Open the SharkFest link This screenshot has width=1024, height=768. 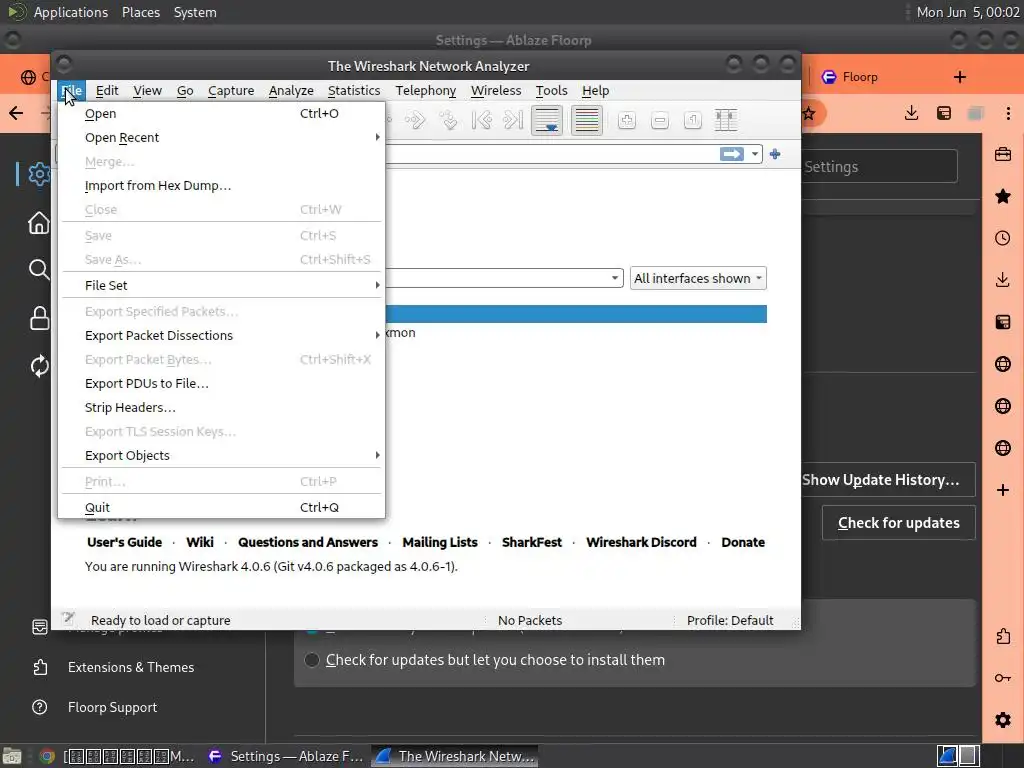click(x=532, y=542)
